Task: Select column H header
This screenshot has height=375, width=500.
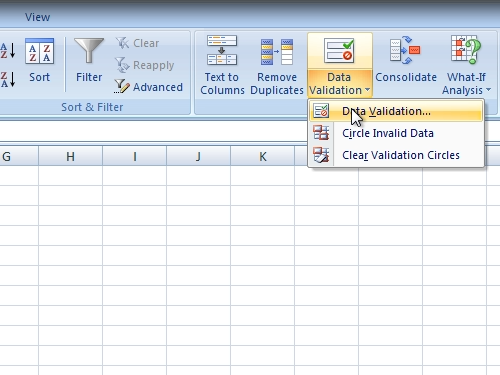Action: point(70,156)
